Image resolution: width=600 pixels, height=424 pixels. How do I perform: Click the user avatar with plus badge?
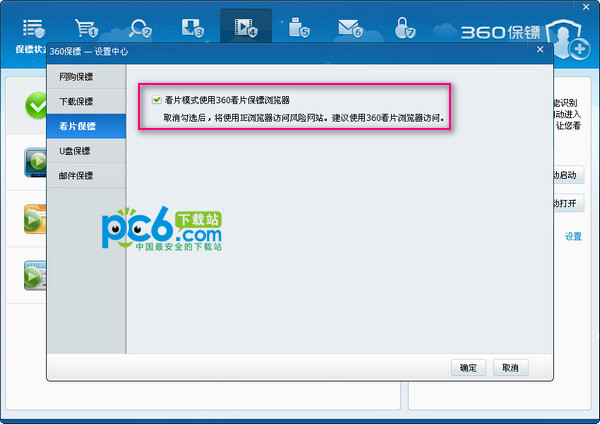coord(568,39)
